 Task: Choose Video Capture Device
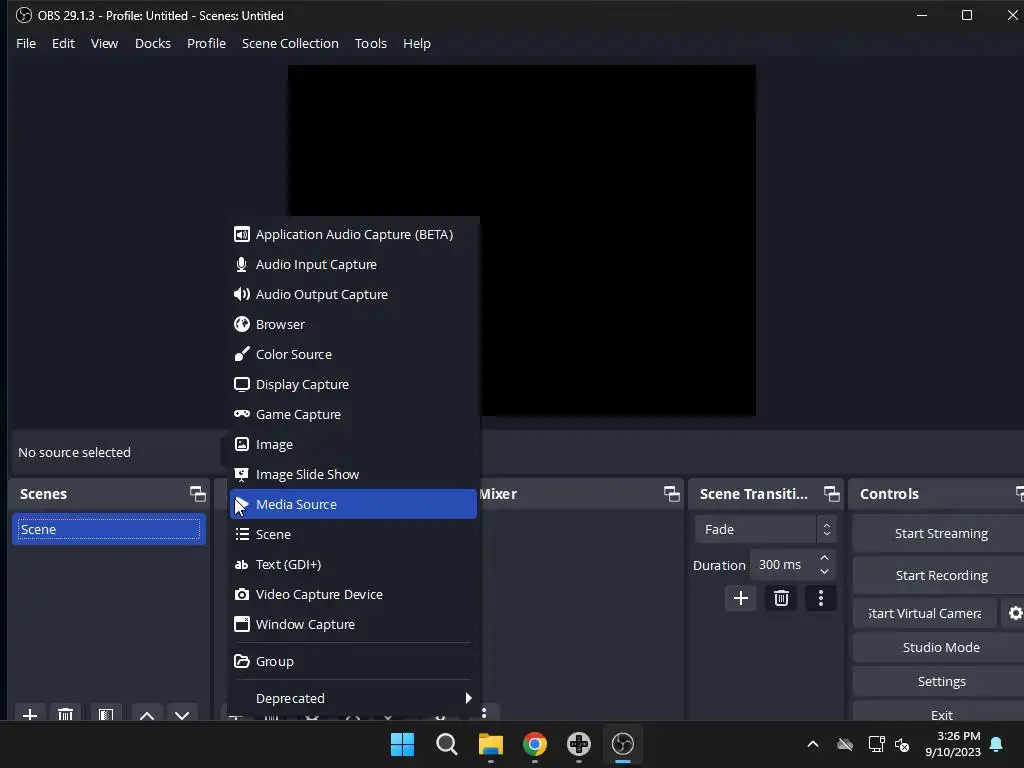coord(353,595)
